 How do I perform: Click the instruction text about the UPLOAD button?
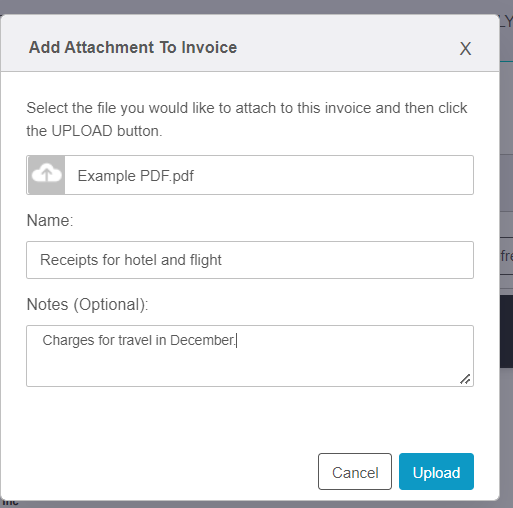(247, 119)
